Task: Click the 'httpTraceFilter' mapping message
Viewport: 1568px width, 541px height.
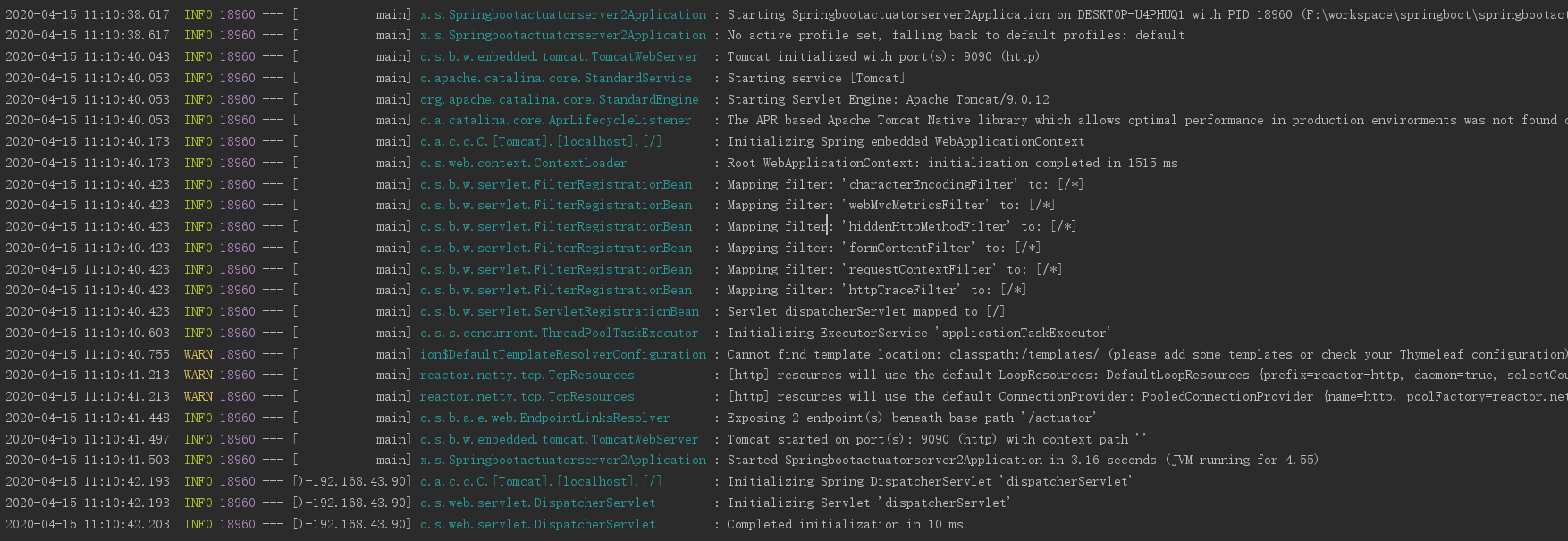Action: [877, 291]
